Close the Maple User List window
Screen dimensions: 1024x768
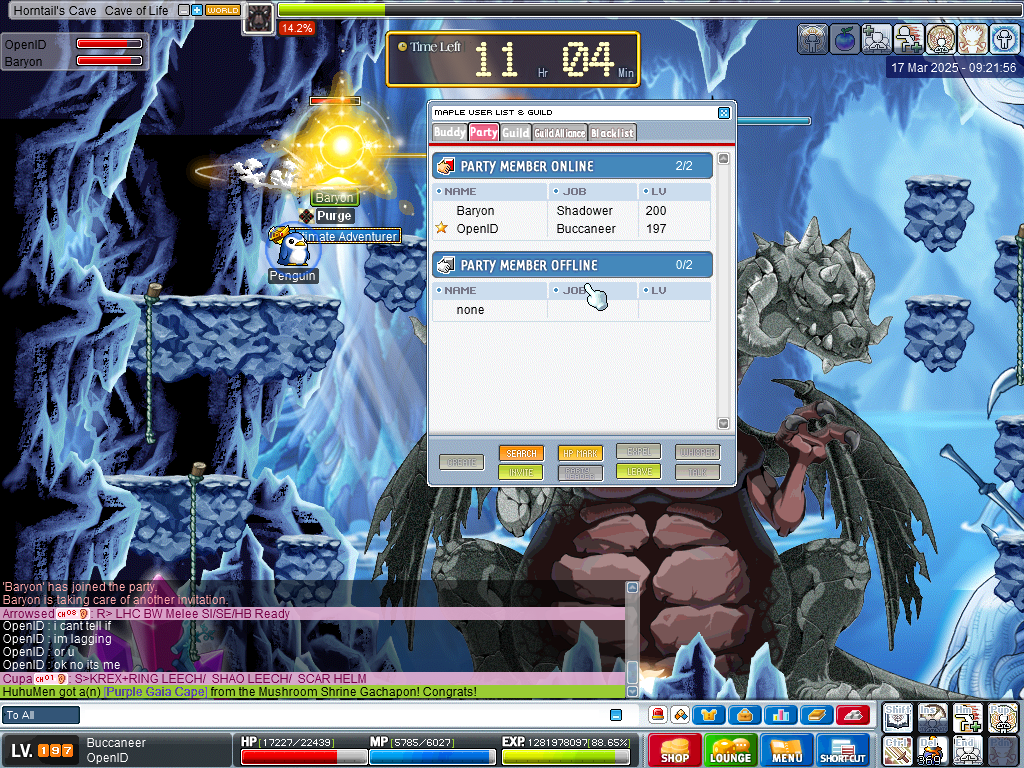click(724, 113)
